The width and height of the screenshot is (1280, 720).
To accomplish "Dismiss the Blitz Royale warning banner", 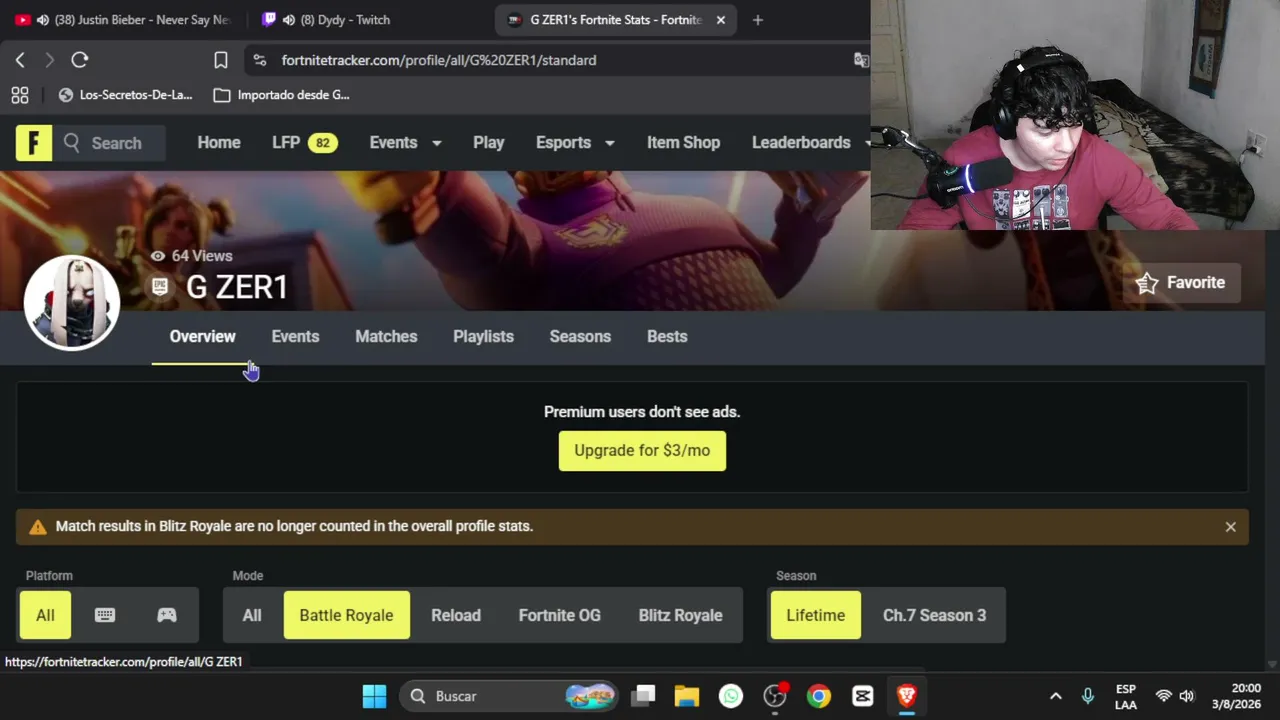I will pos(1230,527).
